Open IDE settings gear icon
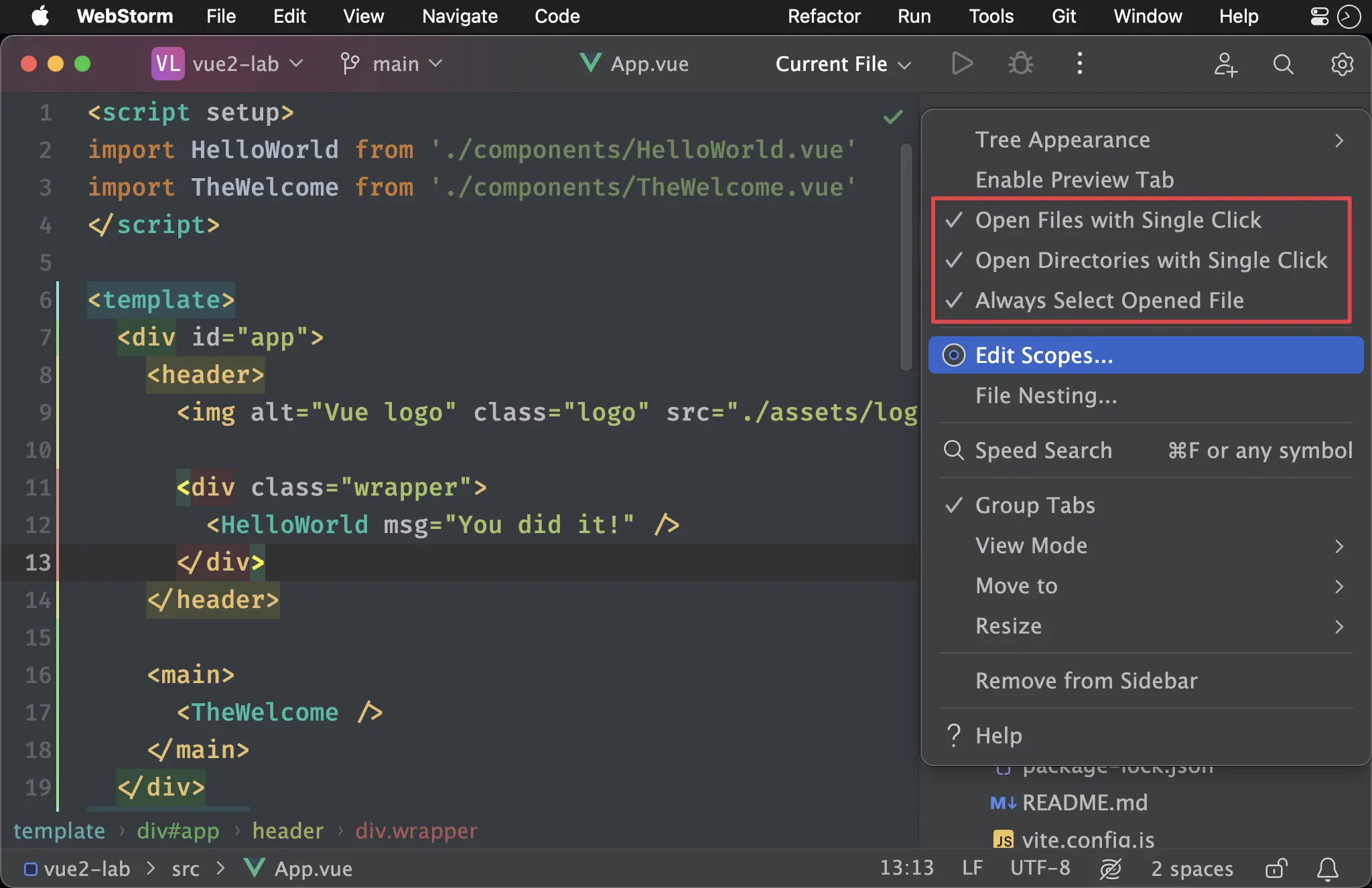 [x=1342, y=64]
